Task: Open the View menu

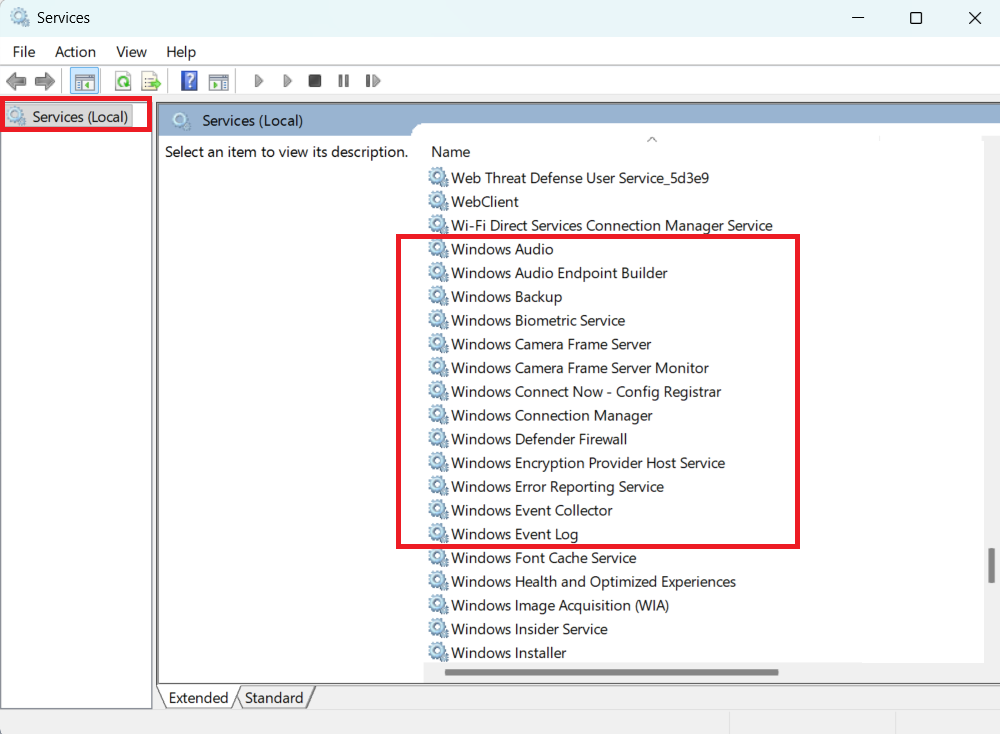Action: pos(131,52)
